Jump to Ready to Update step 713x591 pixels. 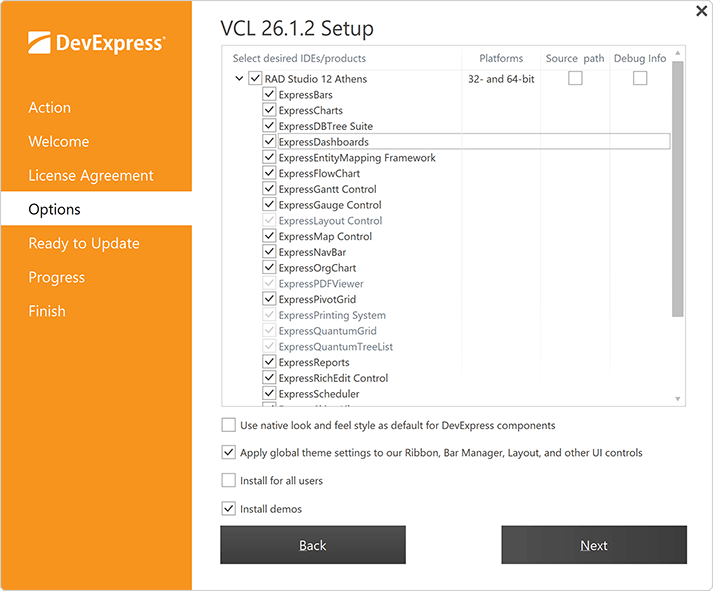pos(84,244)
